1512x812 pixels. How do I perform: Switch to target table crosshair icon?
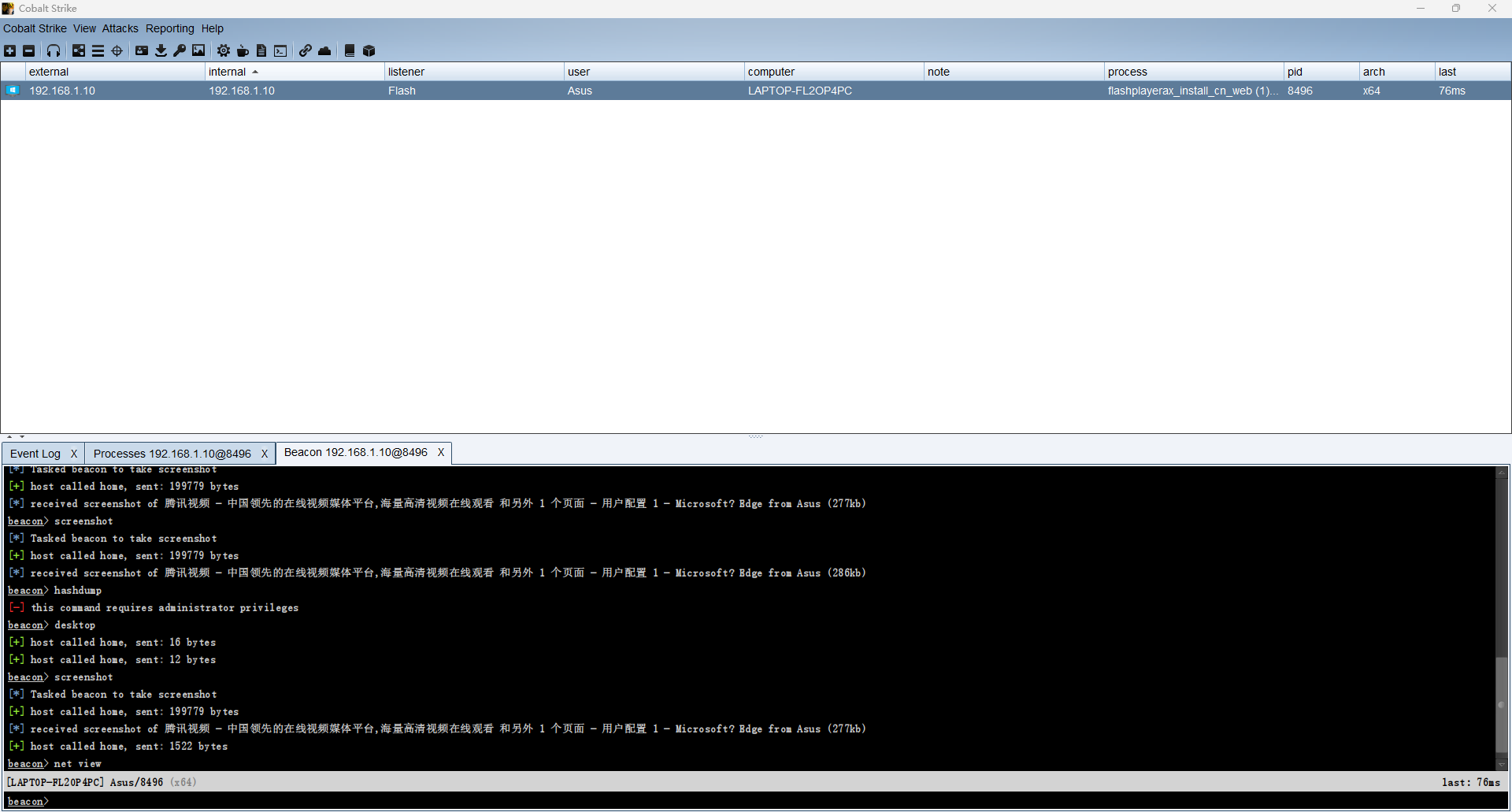[x=117, y=51]
